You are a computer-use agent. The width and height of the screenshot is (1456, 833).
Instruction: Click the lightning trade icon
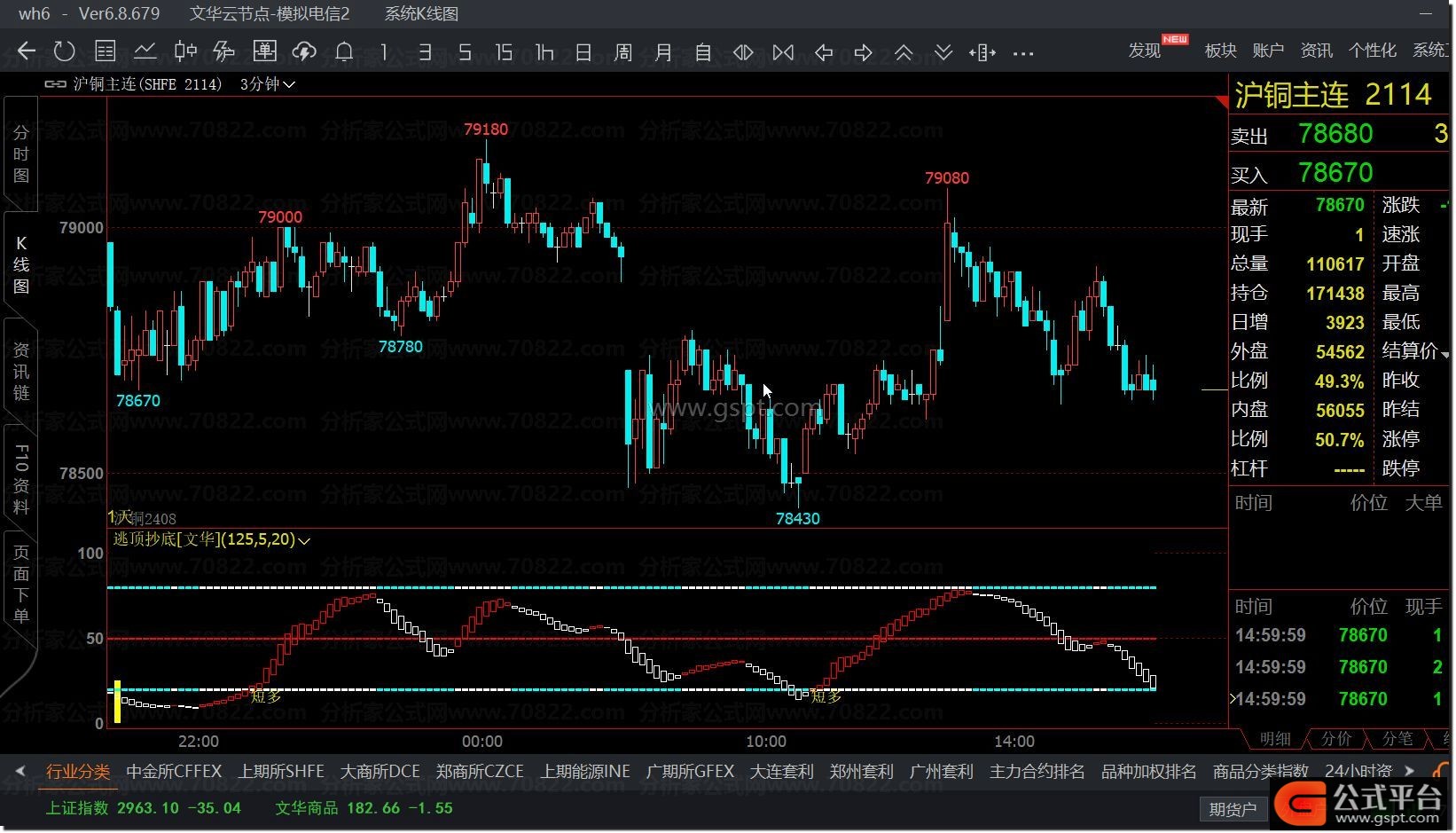224,51
